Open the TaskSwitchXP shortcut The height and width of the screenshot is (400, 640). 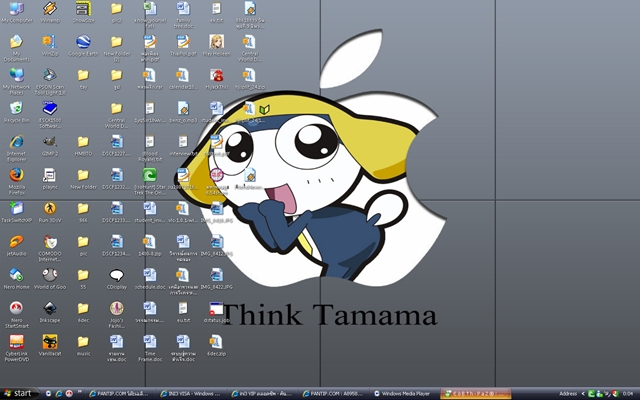pos(17,212)
